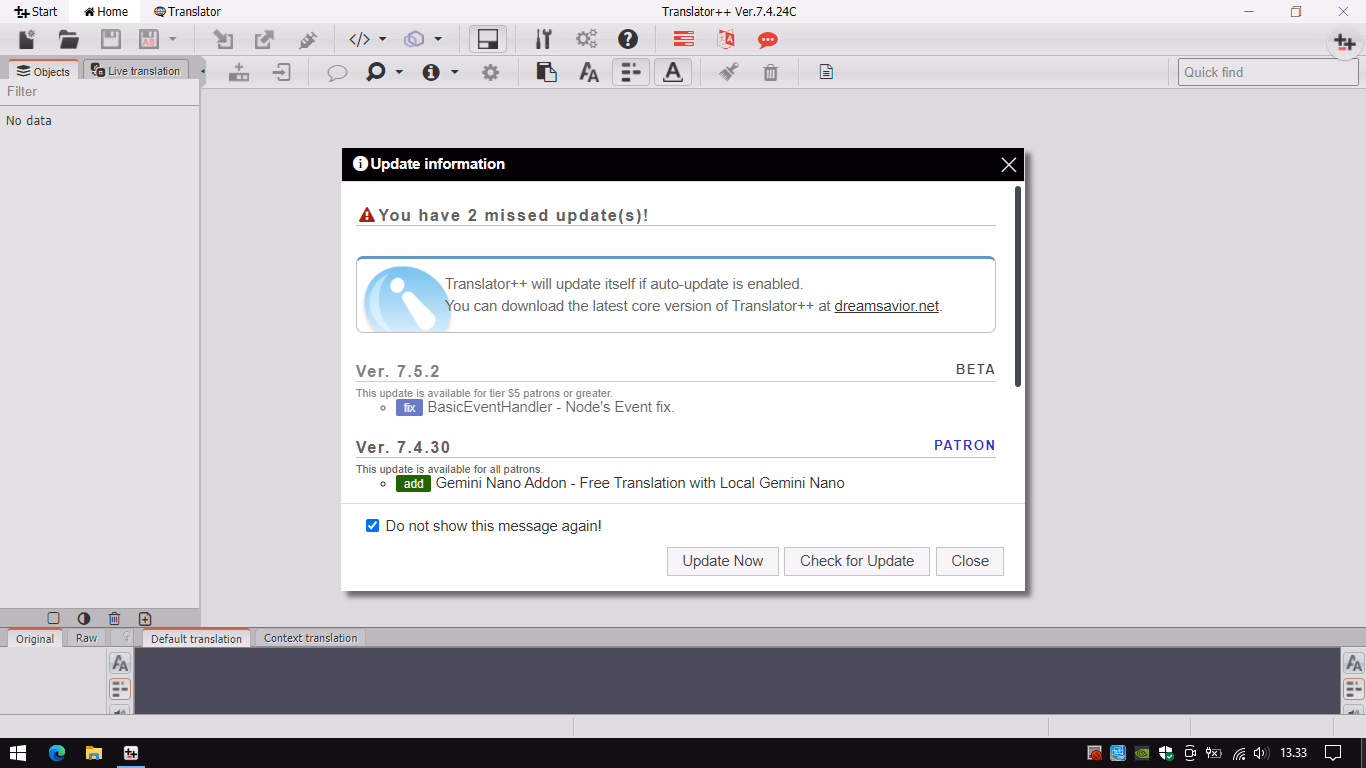
Task: Collapse the left panel arrow
Action: [203, 71]
